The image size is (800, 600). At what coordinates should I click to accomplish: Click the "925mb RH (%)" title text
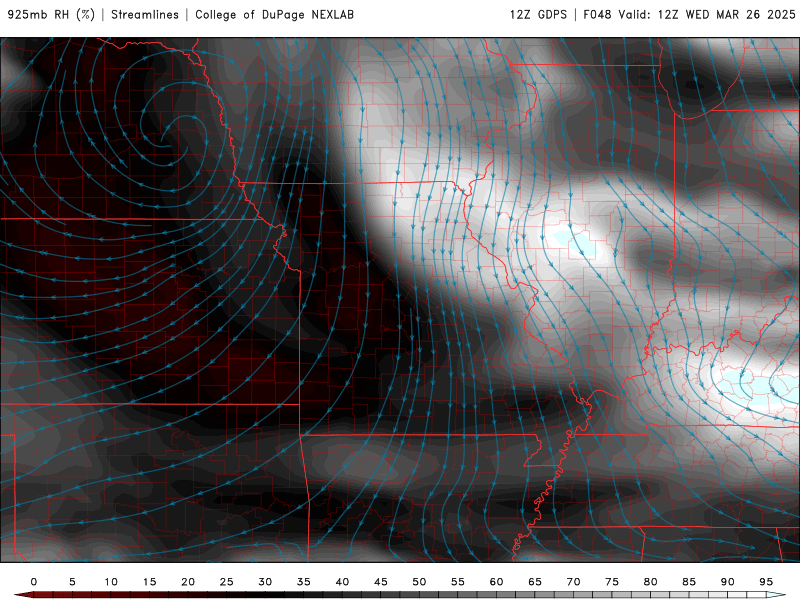click(51, 14)
